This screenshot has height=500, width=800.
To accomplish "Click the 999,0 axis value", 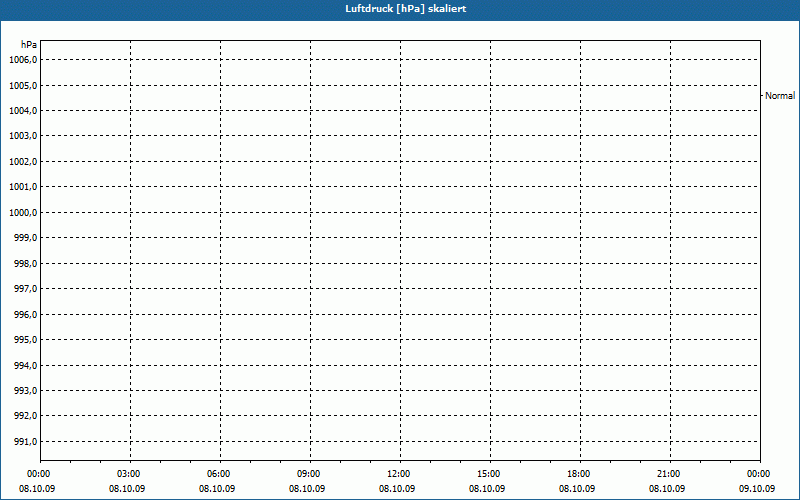I will 26,238.
